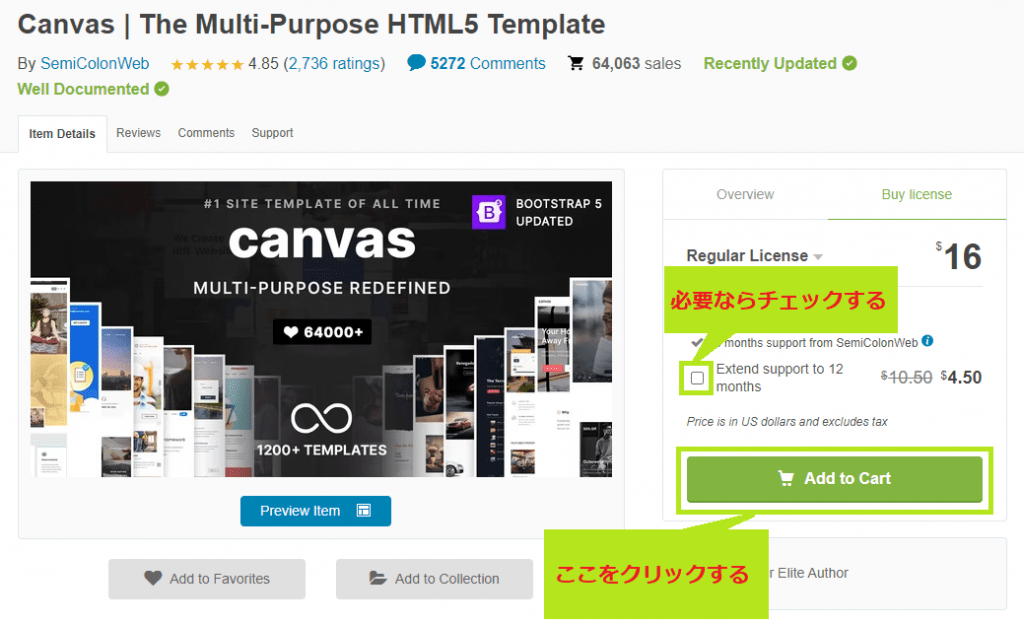Screen dimensions: 1024x625
Task: Click the 'Price is in US dollars' note
Action: 787,422
